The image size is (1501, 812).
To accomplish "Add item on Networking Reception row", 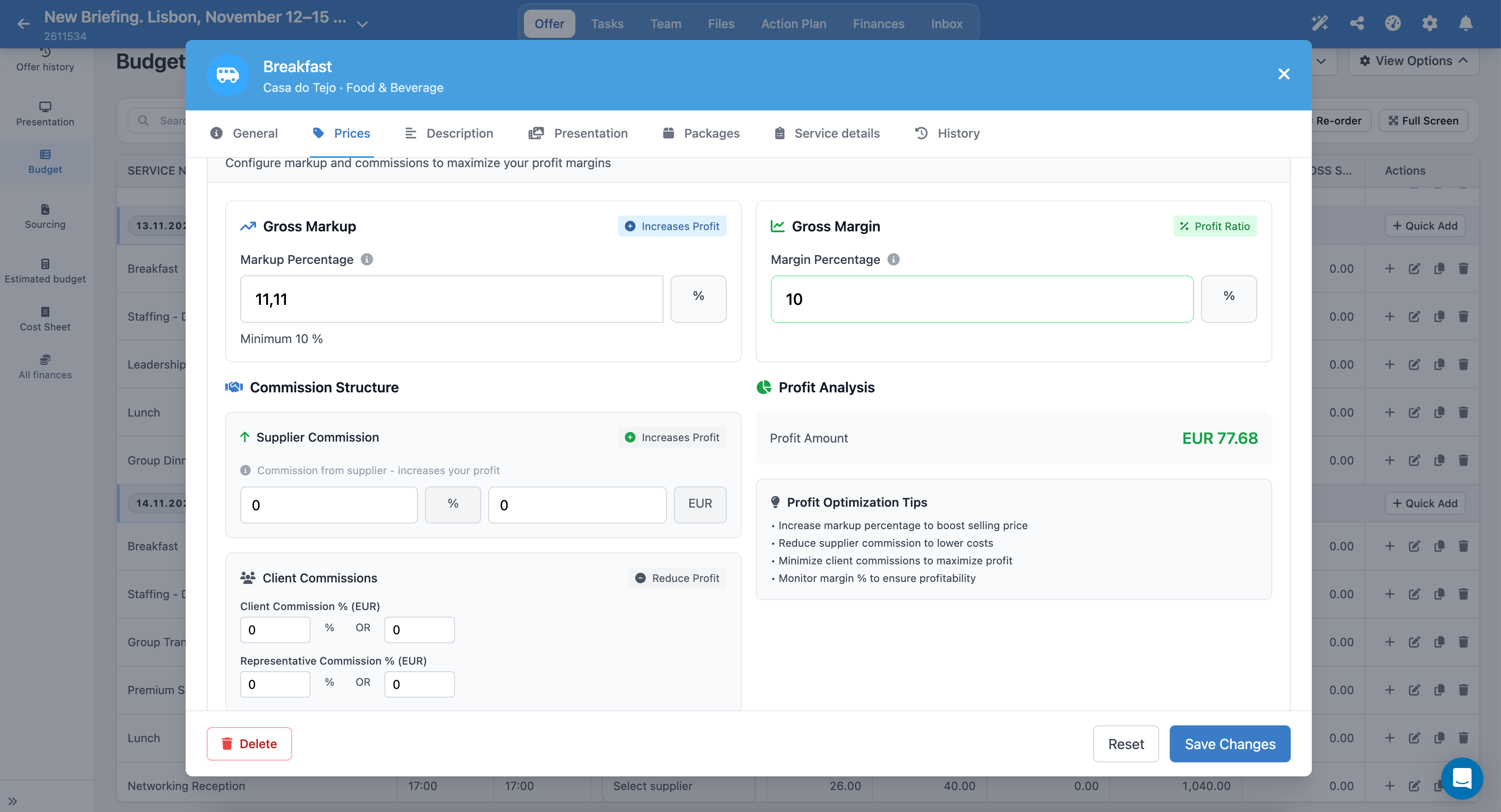I will 1390,786.
